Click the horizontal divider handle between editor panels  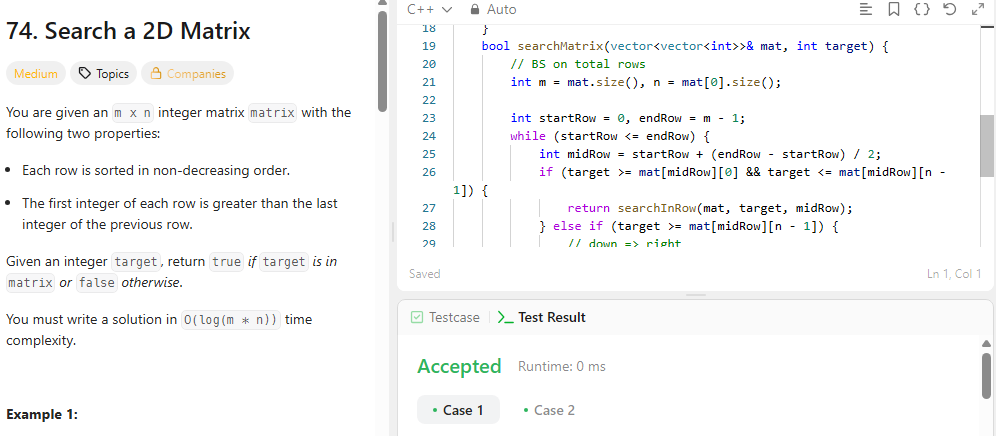click(696, 295)
